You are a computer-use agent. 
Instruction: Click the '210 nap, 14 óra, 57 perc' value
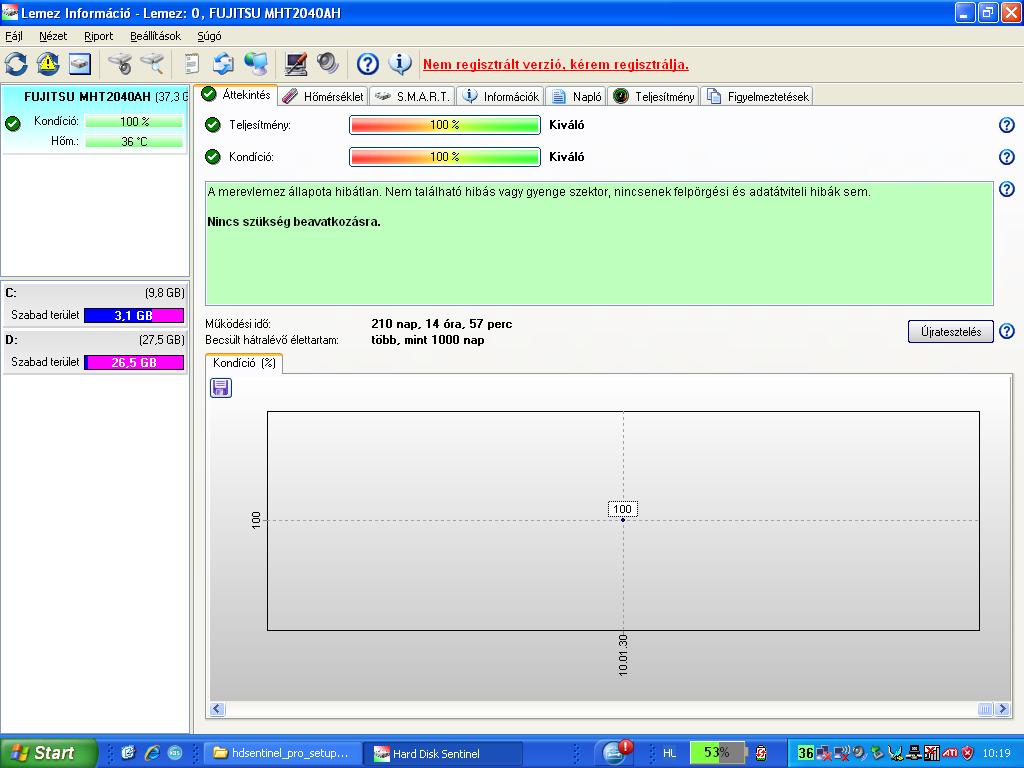(441, 324)
